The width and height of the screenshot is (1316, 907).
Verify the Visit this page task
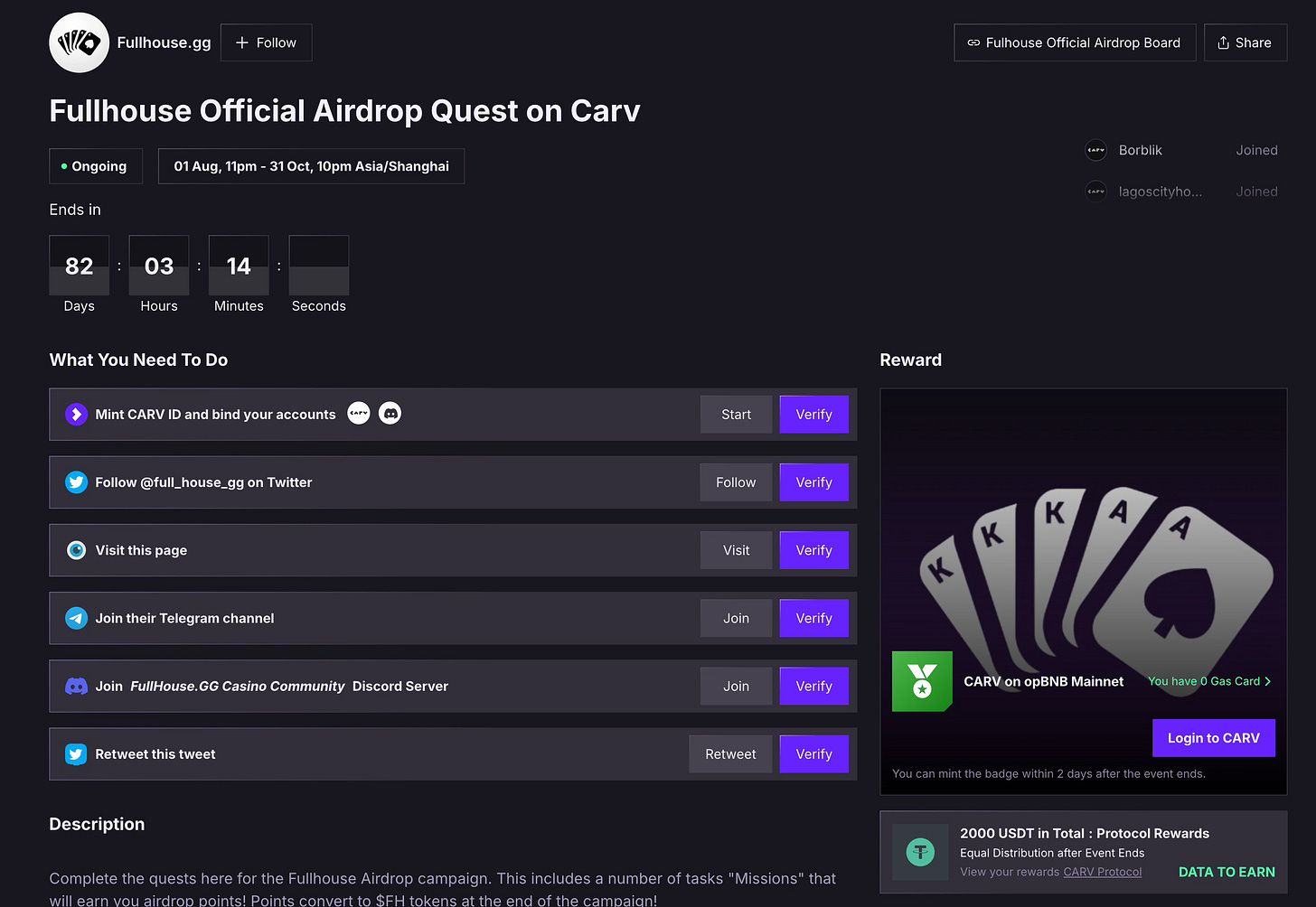pyautogui.click(x=813, y=550)
